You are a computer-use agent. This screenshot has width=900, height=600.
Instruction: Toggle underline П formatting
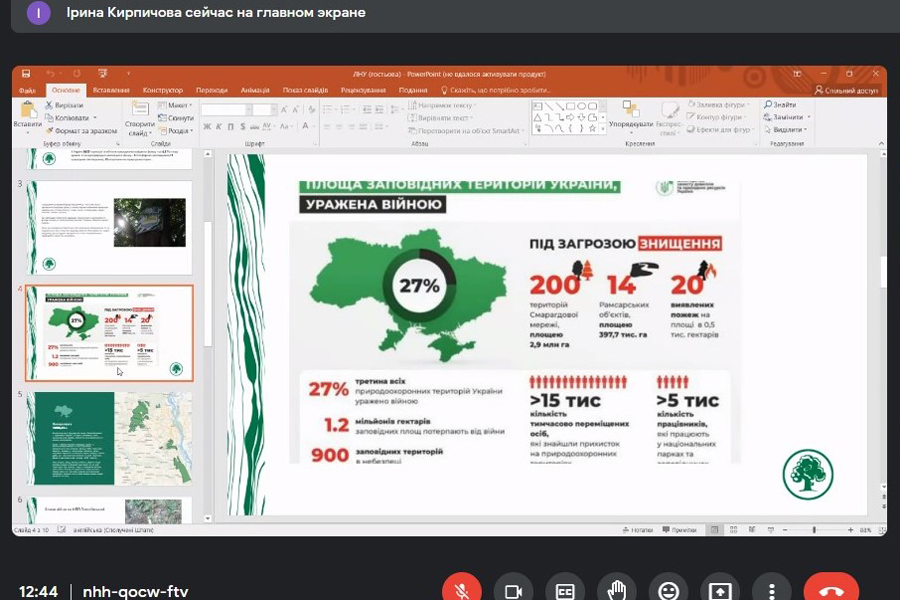click(x=231, y=126)
